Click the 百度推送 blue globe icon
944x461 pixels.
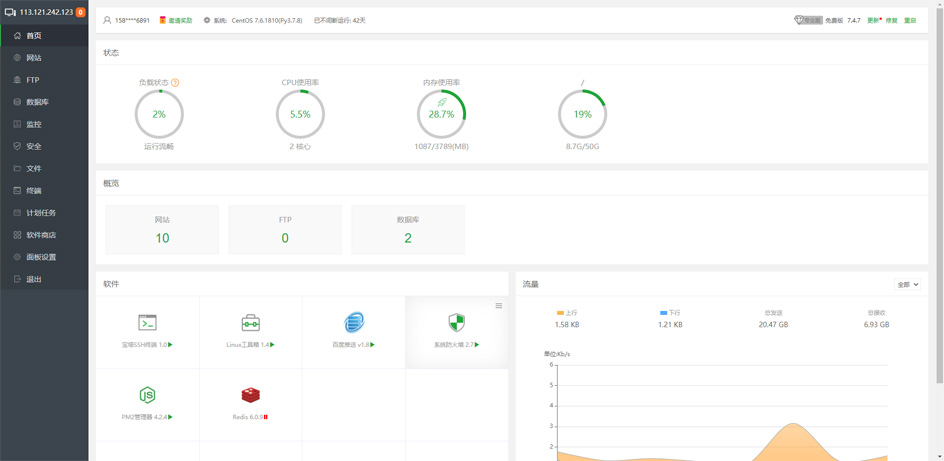354,323
